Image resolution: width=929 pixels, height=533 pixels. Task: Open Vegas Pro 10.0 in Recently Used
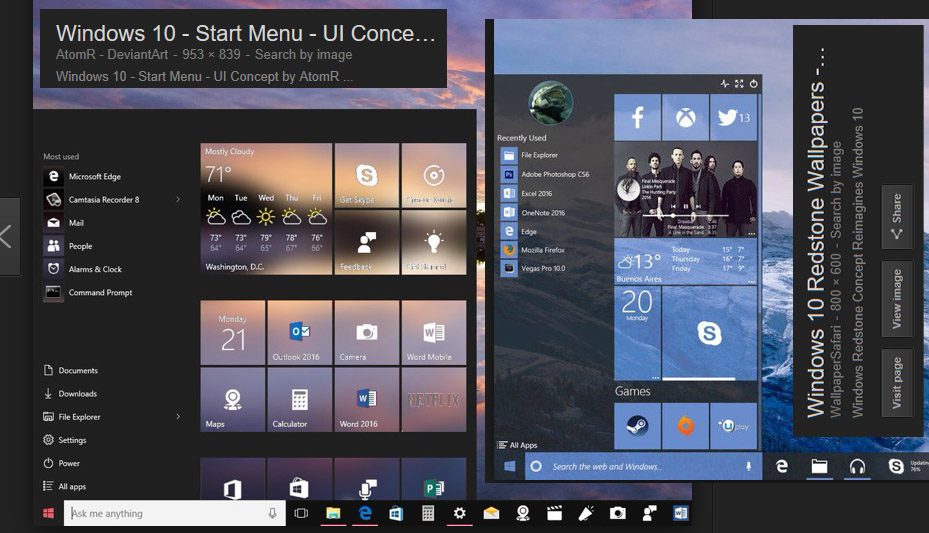click(x=533, y=268)
